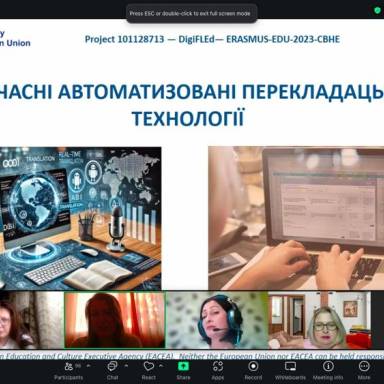Click the green encryption shield indicator
Image resolution: width=384 pixels, height=384 pixels.
click(x=377, y=10)
